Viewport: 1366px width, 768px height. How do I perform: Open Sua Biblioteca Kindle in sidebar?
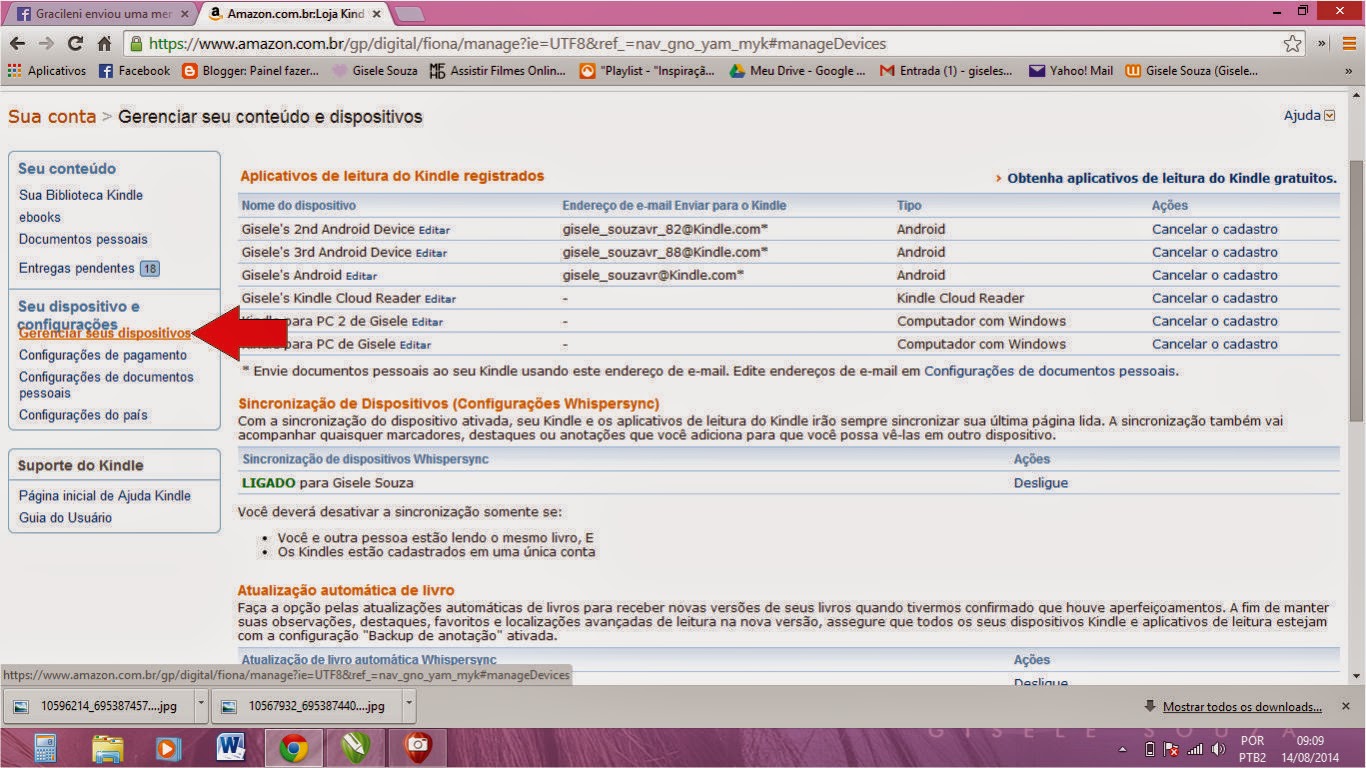81,195
